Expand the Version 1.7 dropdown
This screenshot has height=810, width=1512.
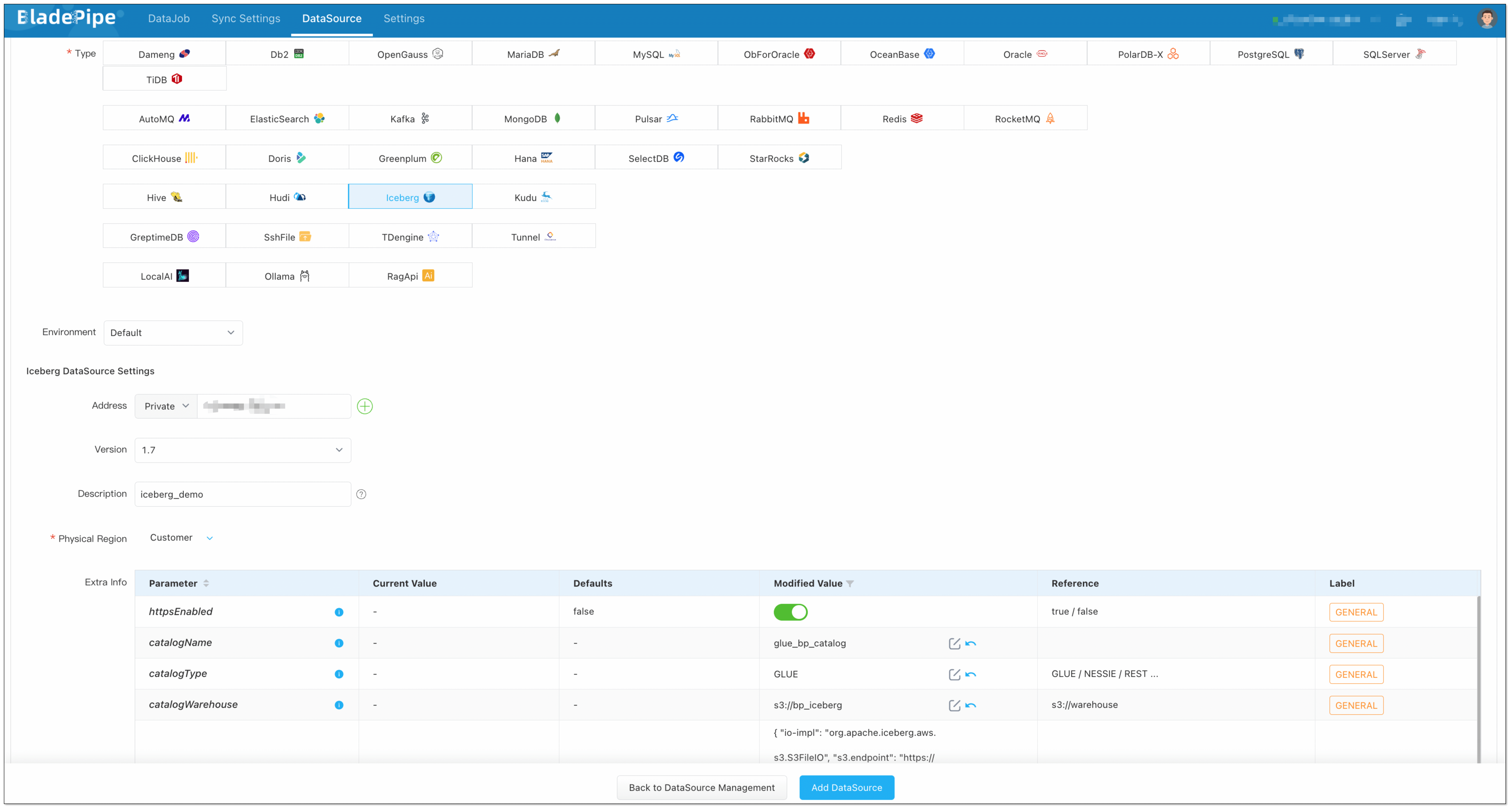[x=242, y=450]
